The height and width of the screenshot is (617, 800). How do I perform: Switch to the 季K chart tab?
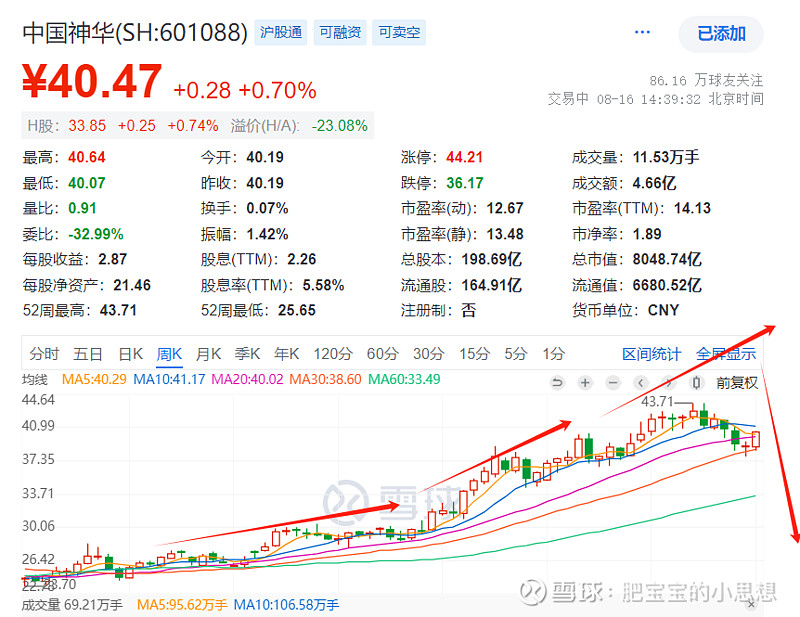coord(247,354)
